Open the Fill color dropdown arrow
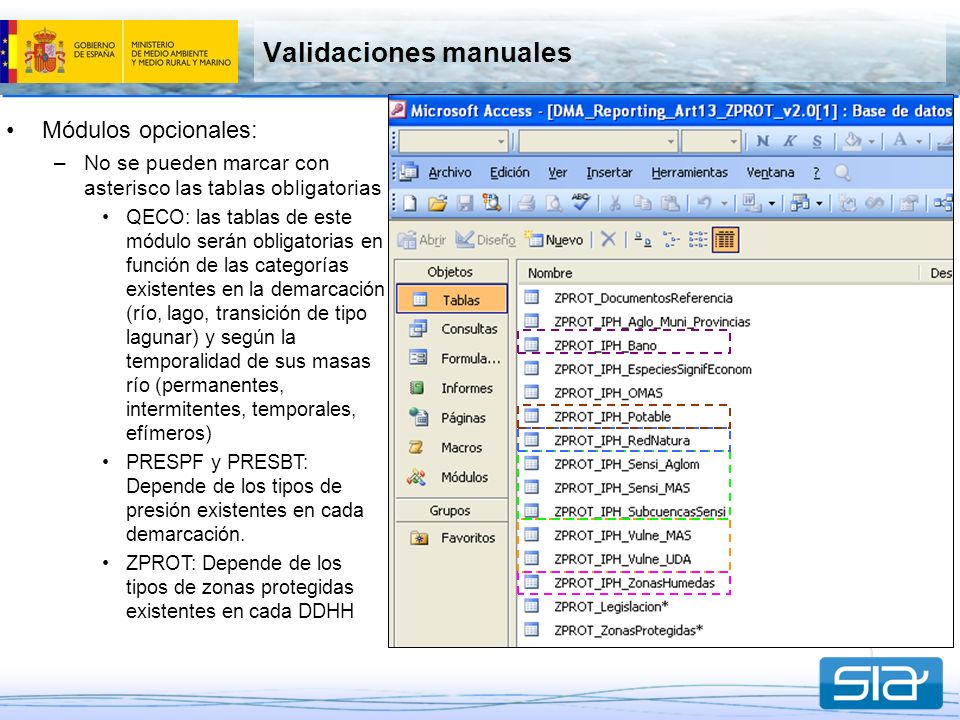 [x=871, y=142]
